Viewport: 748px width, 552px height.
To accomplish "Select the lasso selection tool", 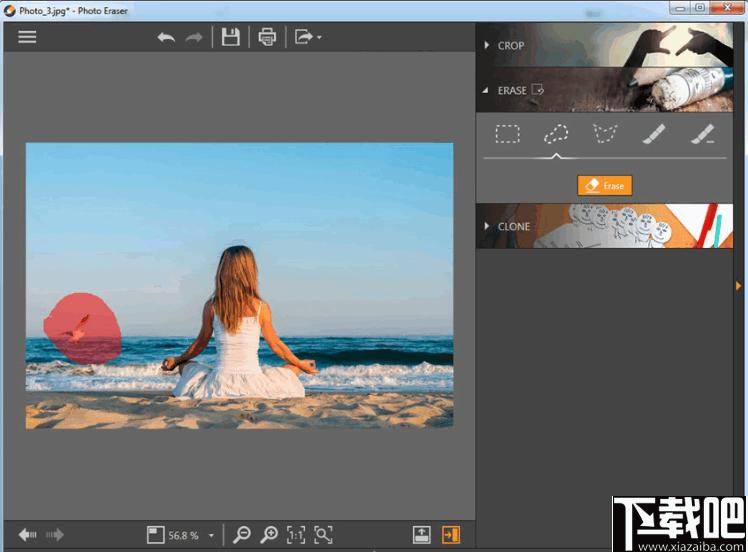I will pyautogui.click(x=556, y=134).
